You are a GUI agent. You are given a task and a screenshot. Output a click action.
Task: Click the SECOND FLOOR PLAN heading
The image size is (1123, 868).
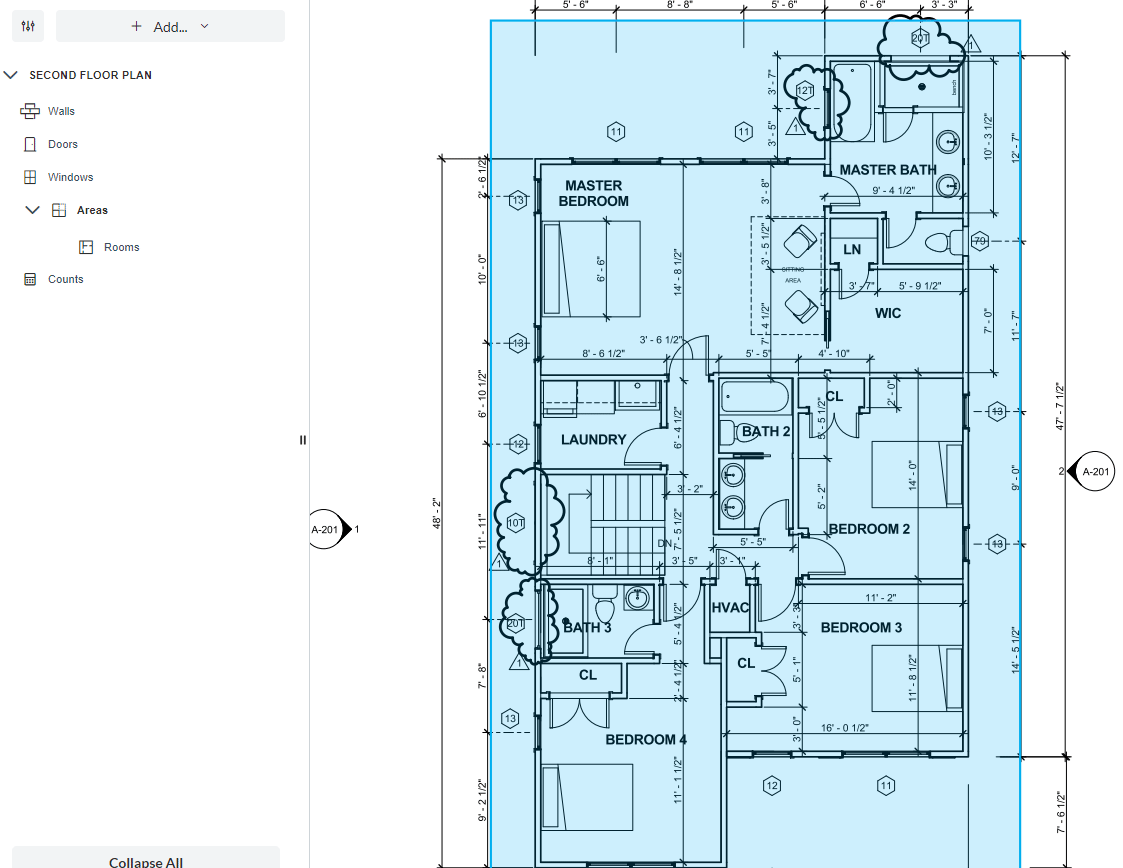tap(90, 75)
